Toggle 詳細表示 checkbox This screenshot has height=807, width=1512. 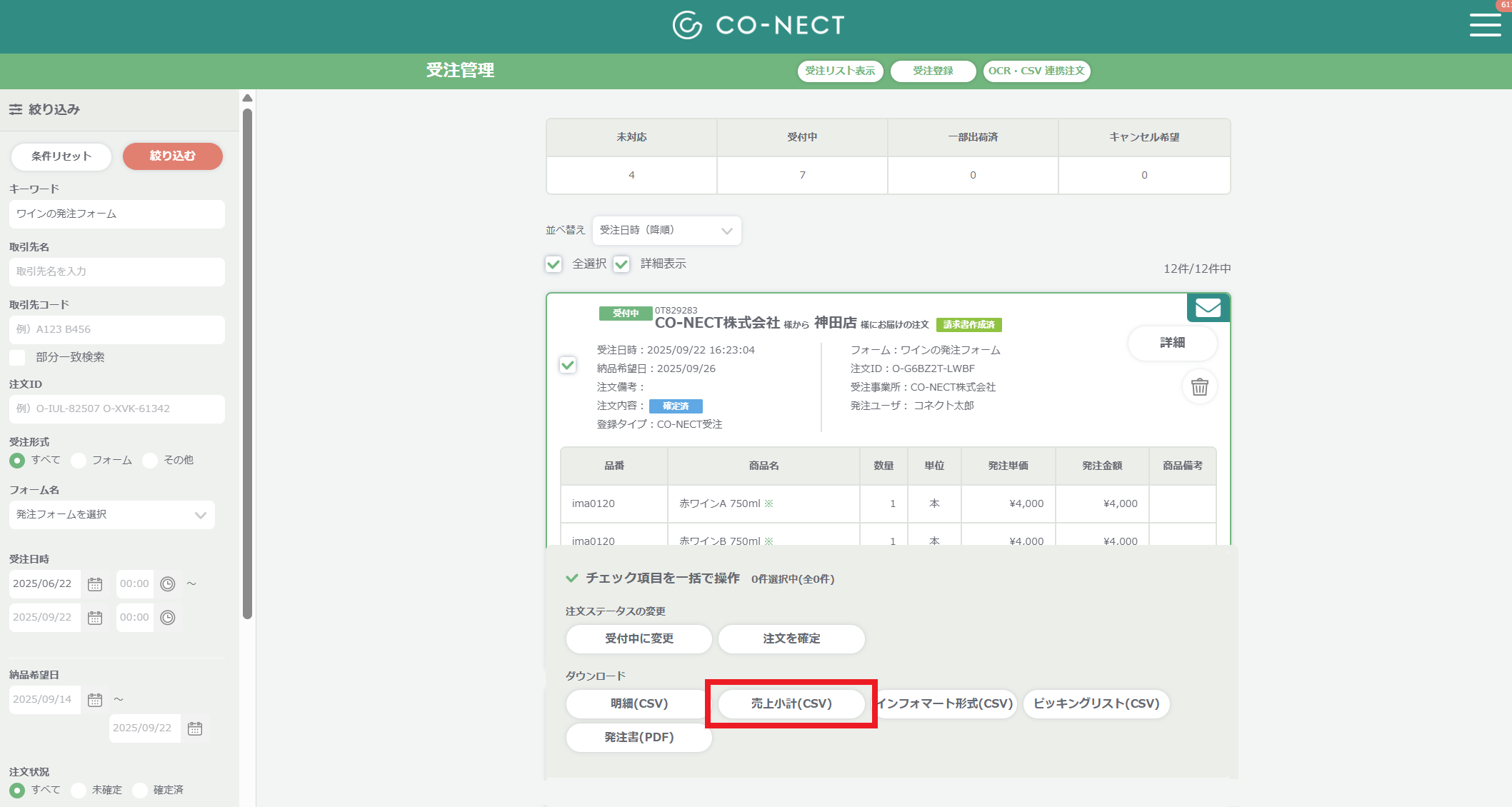[621, 264]
